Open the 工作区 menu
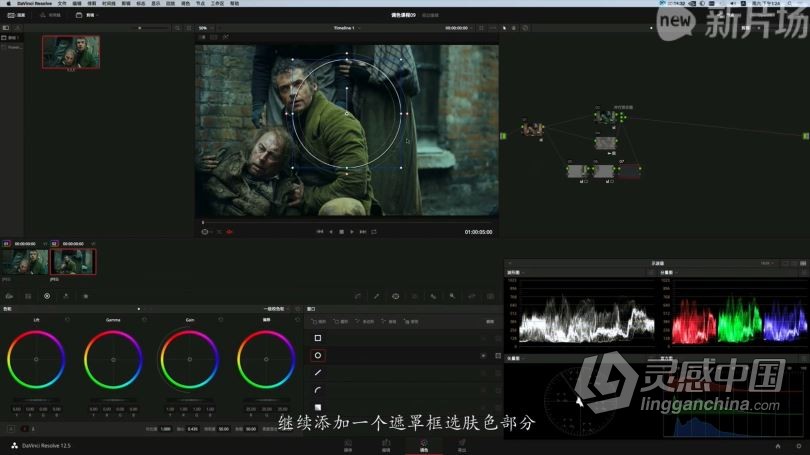 click(217, 3)
